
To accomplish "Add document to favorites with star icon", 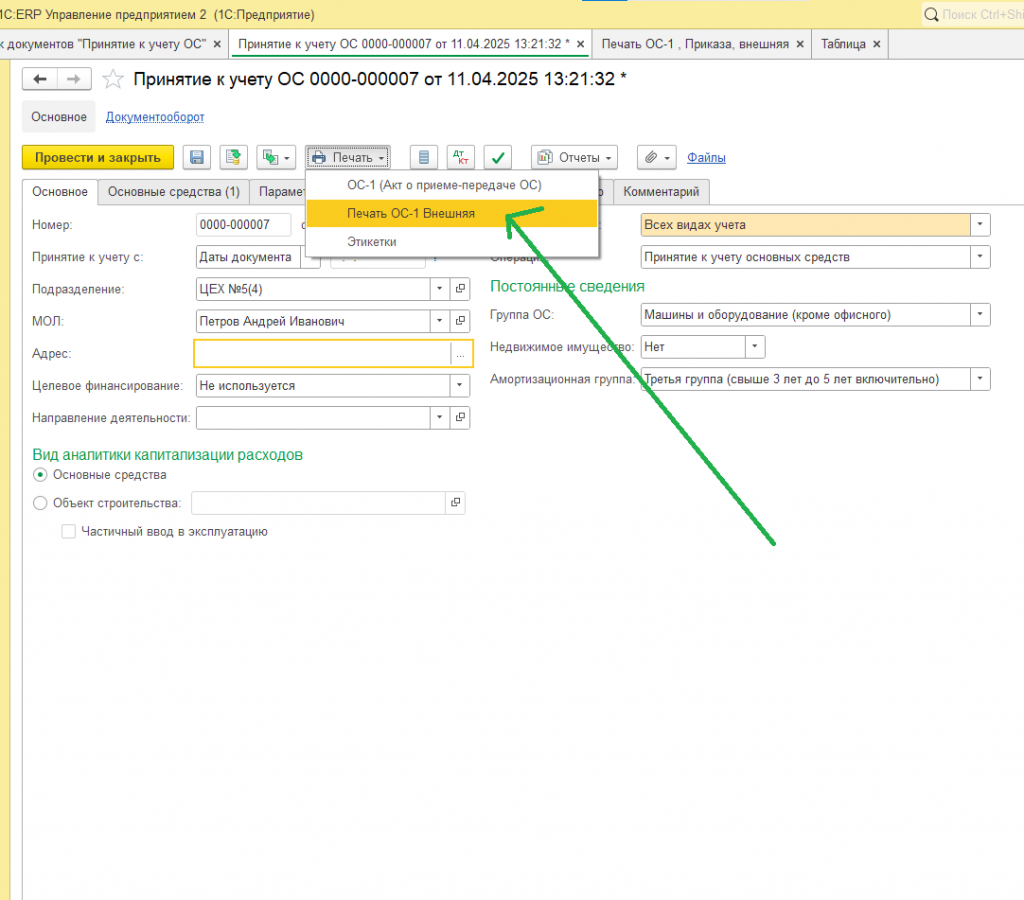I will 113,79.
